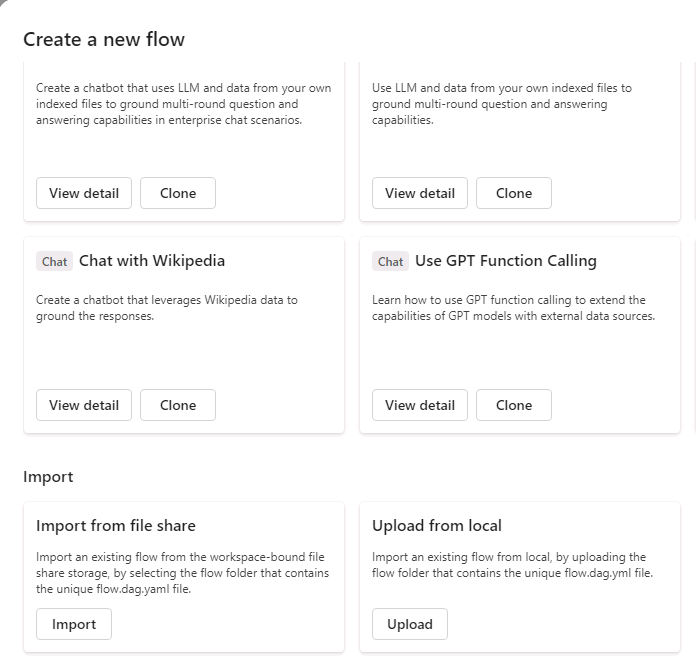Click Upload button under Upload from local
The image size is (696, 656).
(x=410, y=624)
